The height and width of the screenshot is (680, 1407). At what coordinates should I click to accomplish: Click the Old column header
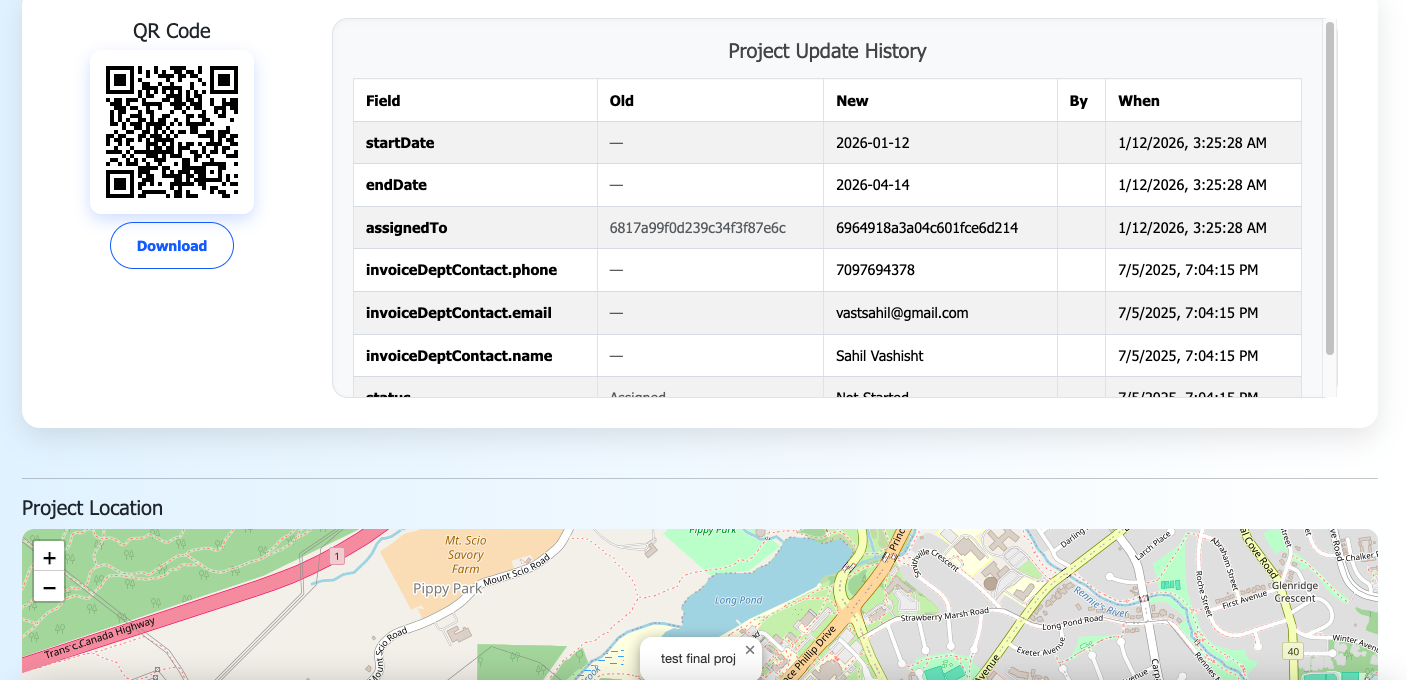click(622, 101)
